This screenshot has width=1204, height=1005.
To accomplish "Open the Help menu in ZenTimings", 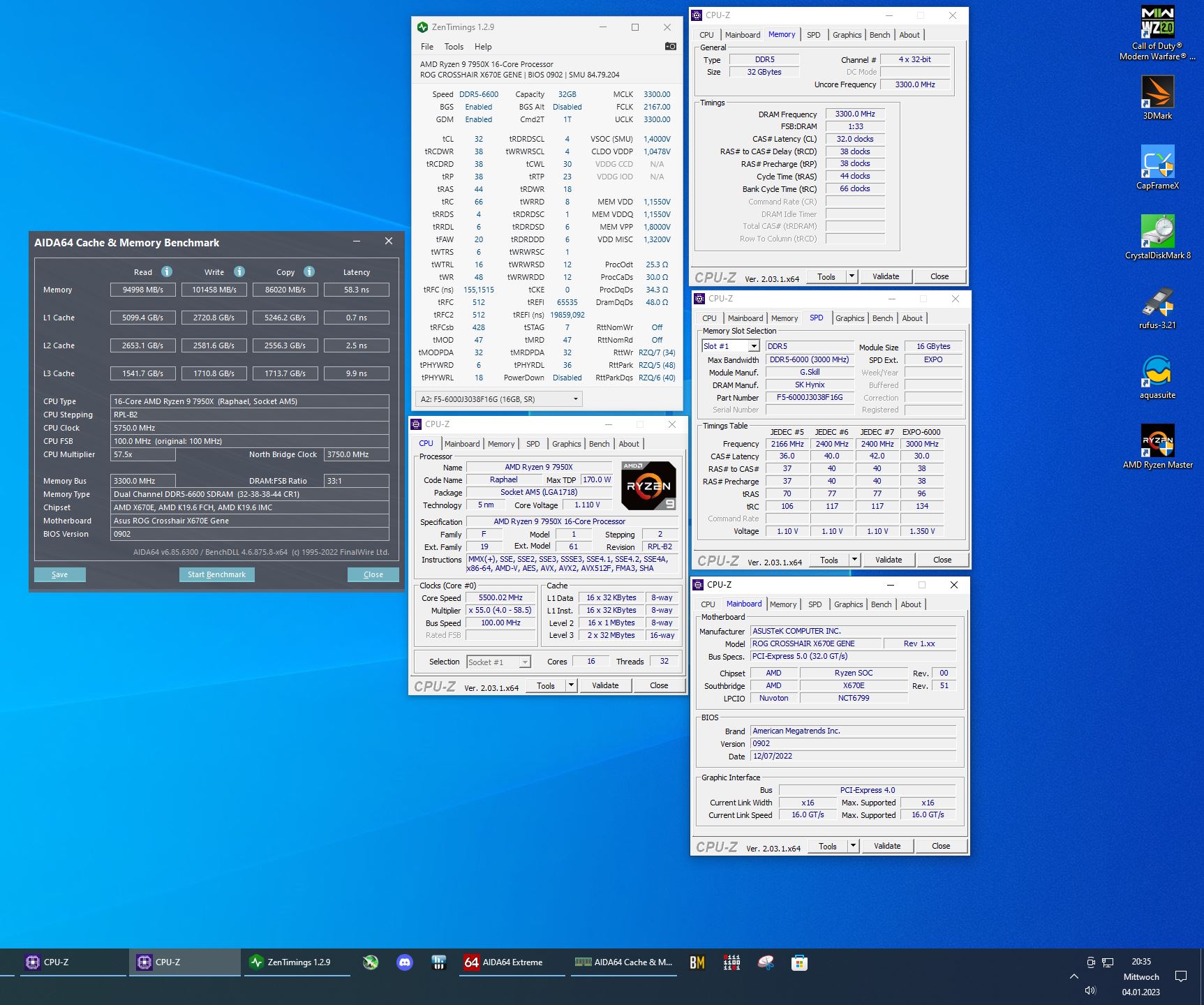I will click(x=483, y=47).
